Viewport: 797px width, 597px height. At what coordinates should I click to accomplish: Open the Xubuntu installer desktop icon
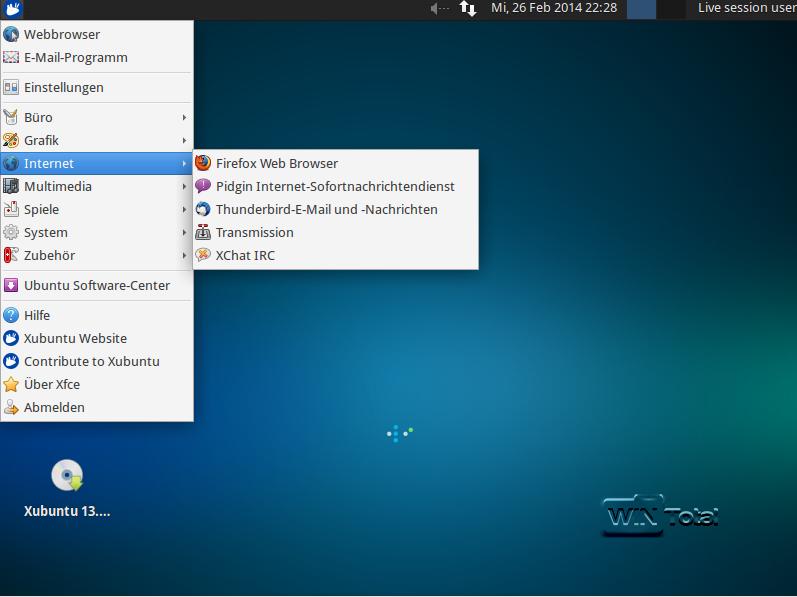tap(67, 476)
